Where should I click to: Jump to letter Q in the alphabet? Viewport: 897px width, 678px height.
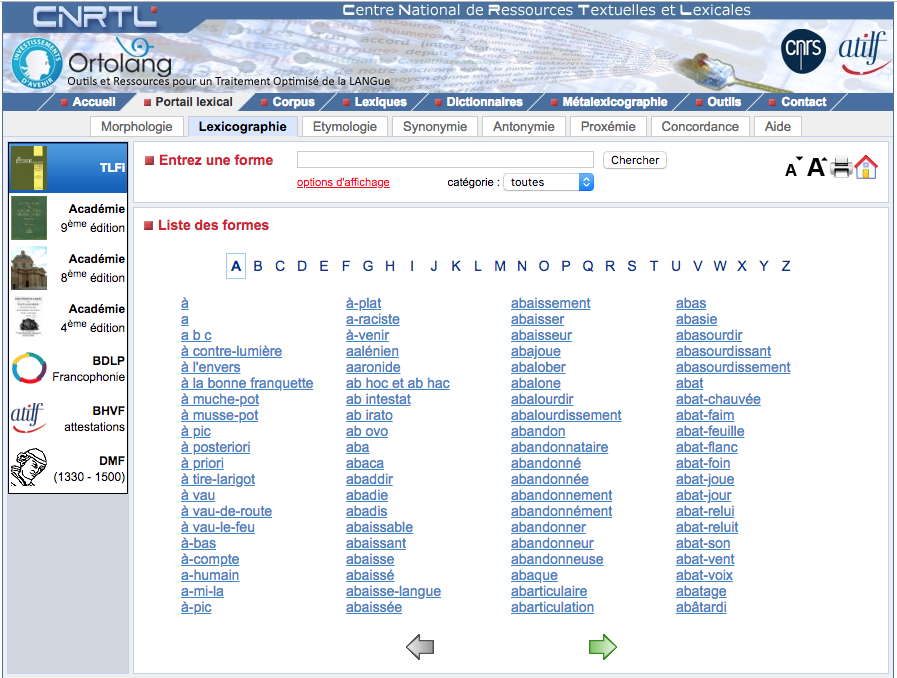point(588,266)
